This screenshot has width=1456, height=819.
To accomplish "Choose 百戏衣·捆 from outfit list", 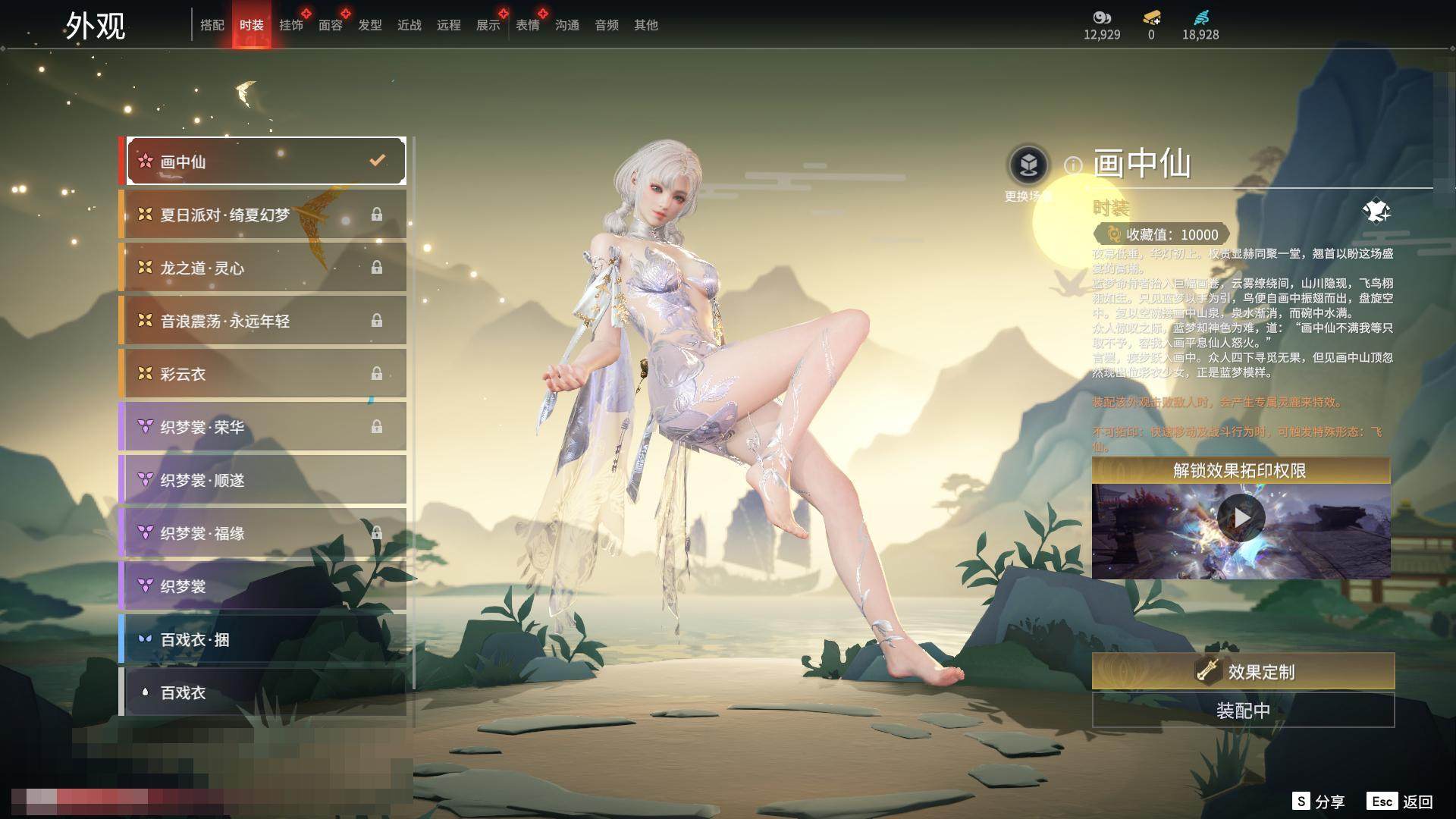I will (x=265, y=639).
